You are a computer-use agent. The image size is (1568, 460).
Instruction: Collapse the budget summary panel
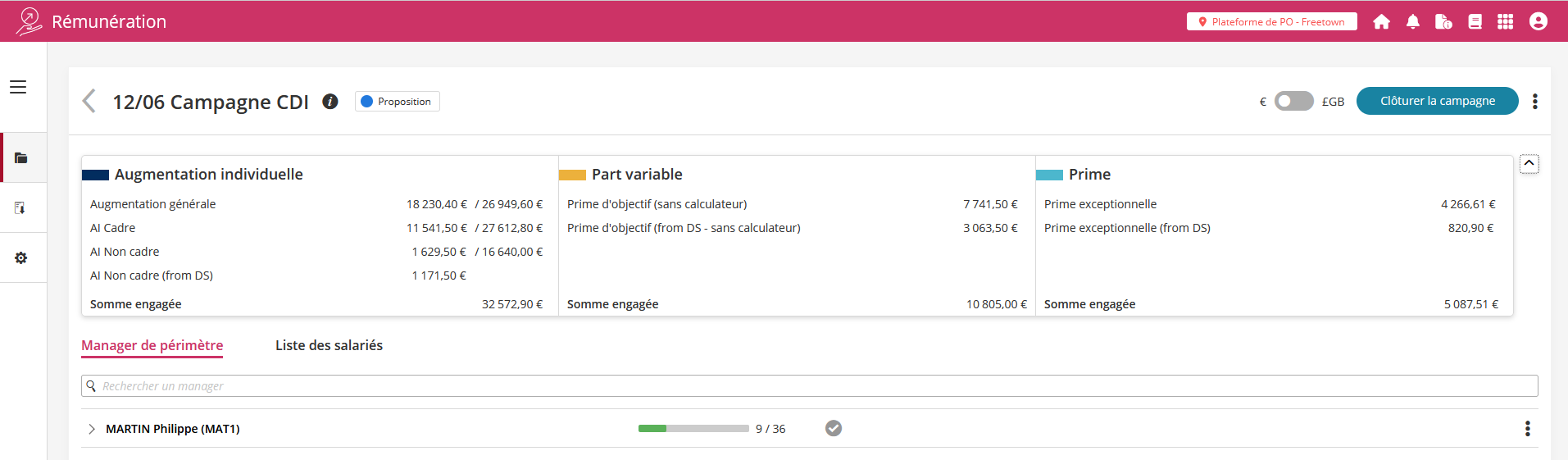pos(1529,163)
